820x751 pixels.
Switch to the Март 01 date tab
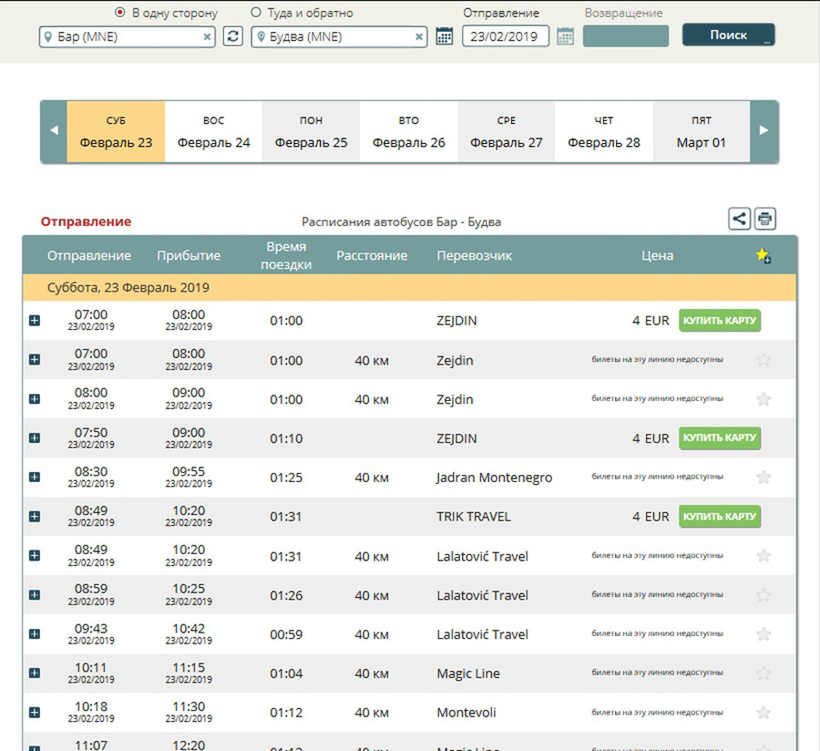701,132
